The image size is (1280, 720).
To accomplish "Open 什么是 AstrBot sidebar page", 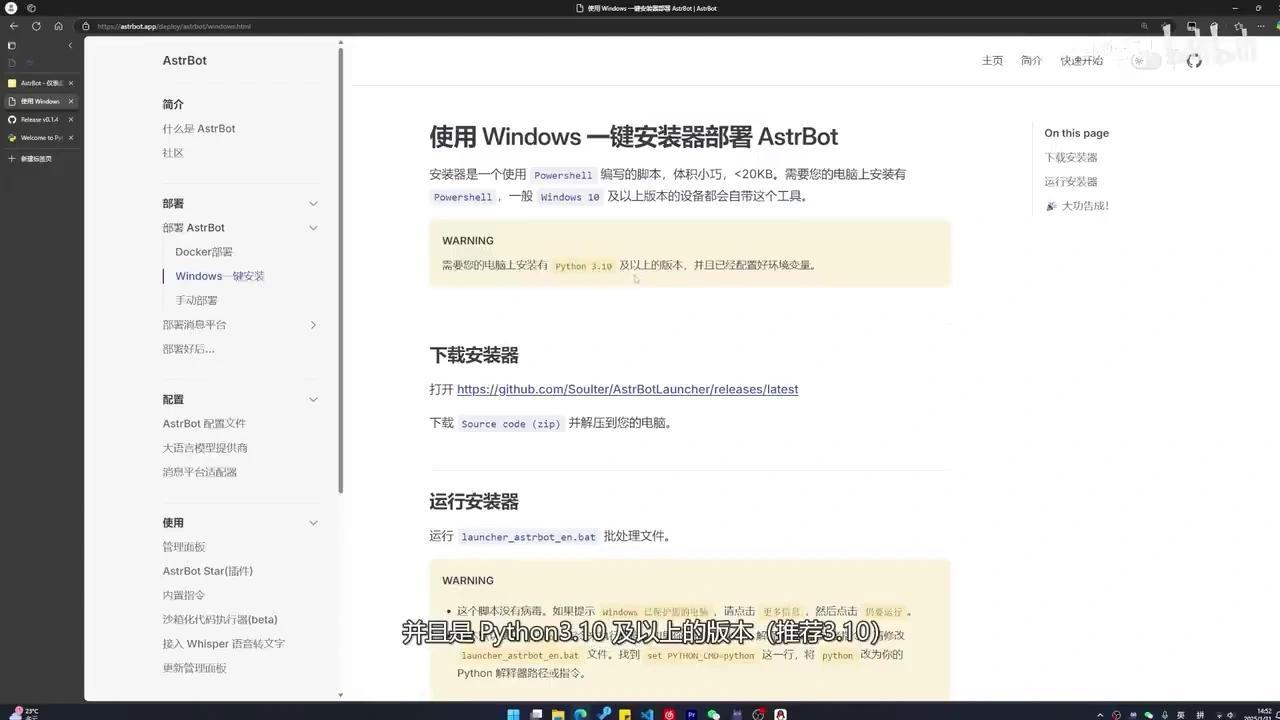I will coord(199,129).
